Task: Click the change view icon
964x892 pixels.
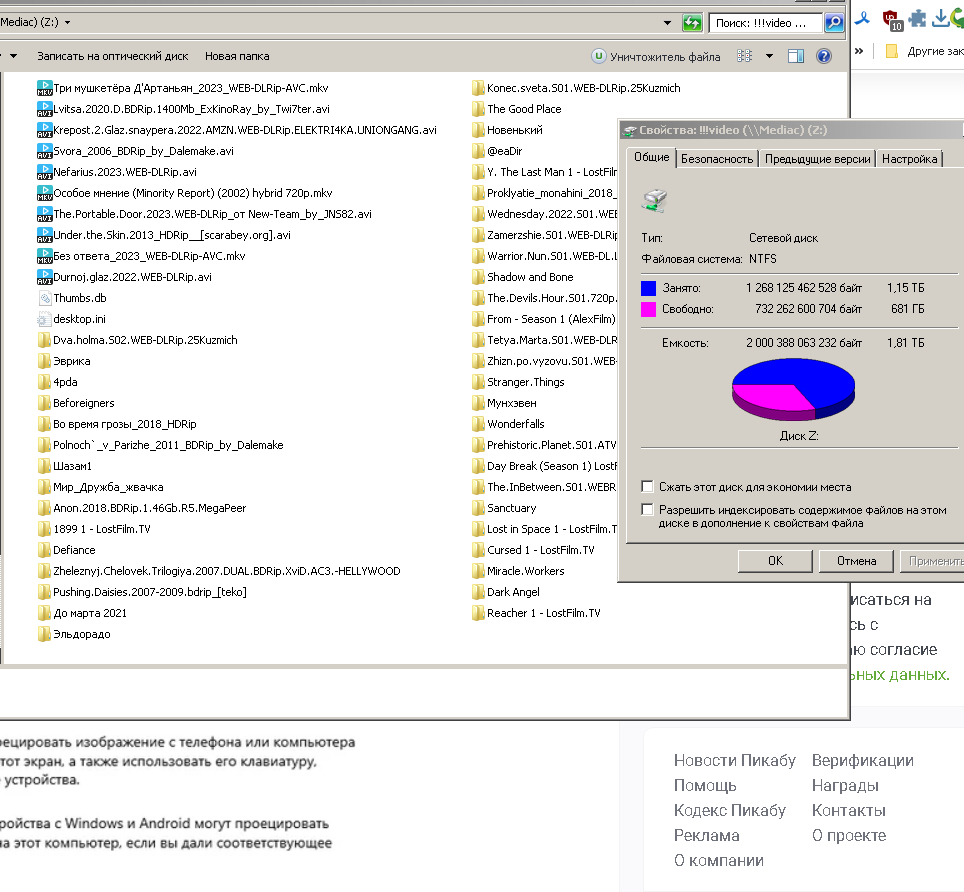Action: pyautogui.click(x=744, y=56)
